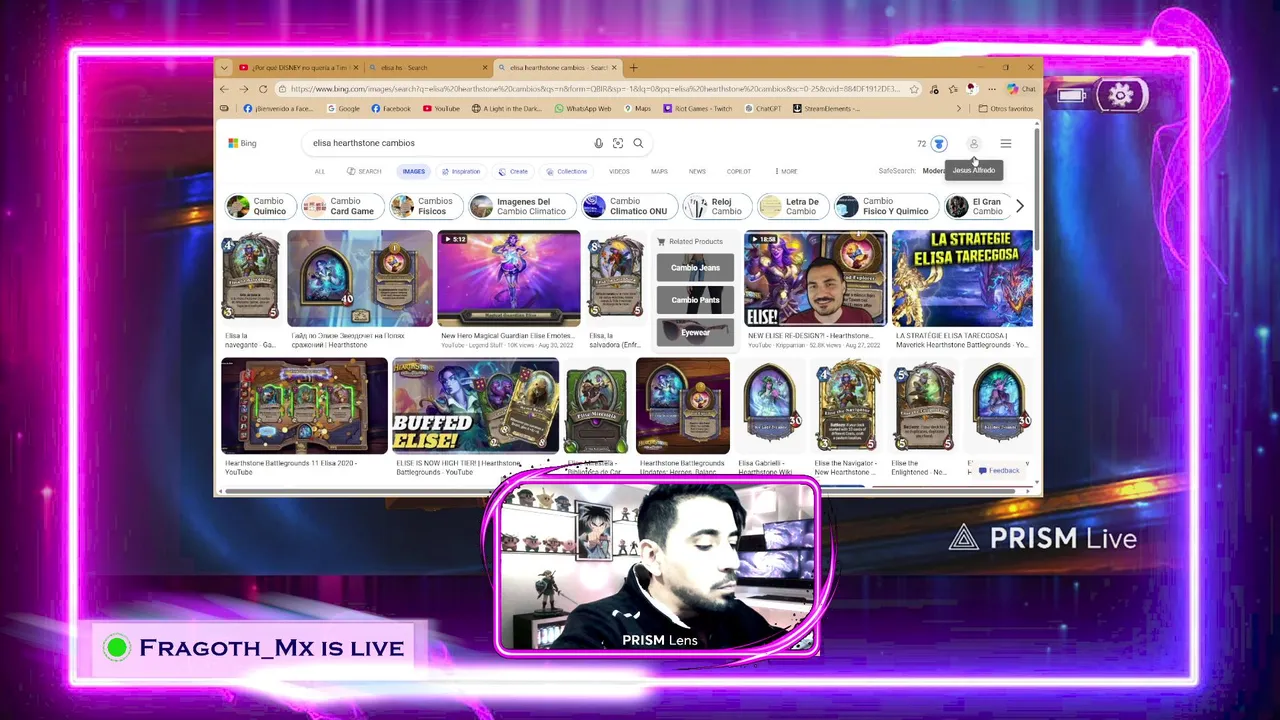Select the 'Reloj Cambio' suggestion chip
Screen dimensions: 1280x720
point(716,206)
